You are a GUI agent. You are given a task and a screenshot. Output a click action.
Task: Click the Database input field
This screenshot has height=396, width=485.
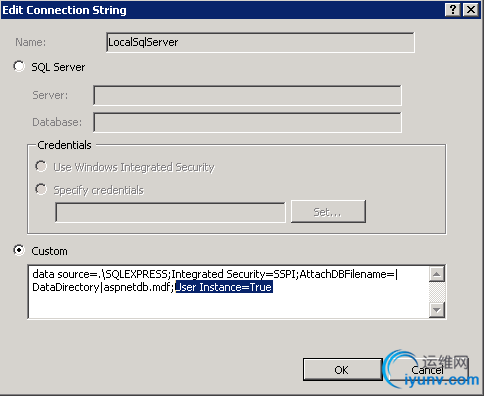tap(248, 122)
